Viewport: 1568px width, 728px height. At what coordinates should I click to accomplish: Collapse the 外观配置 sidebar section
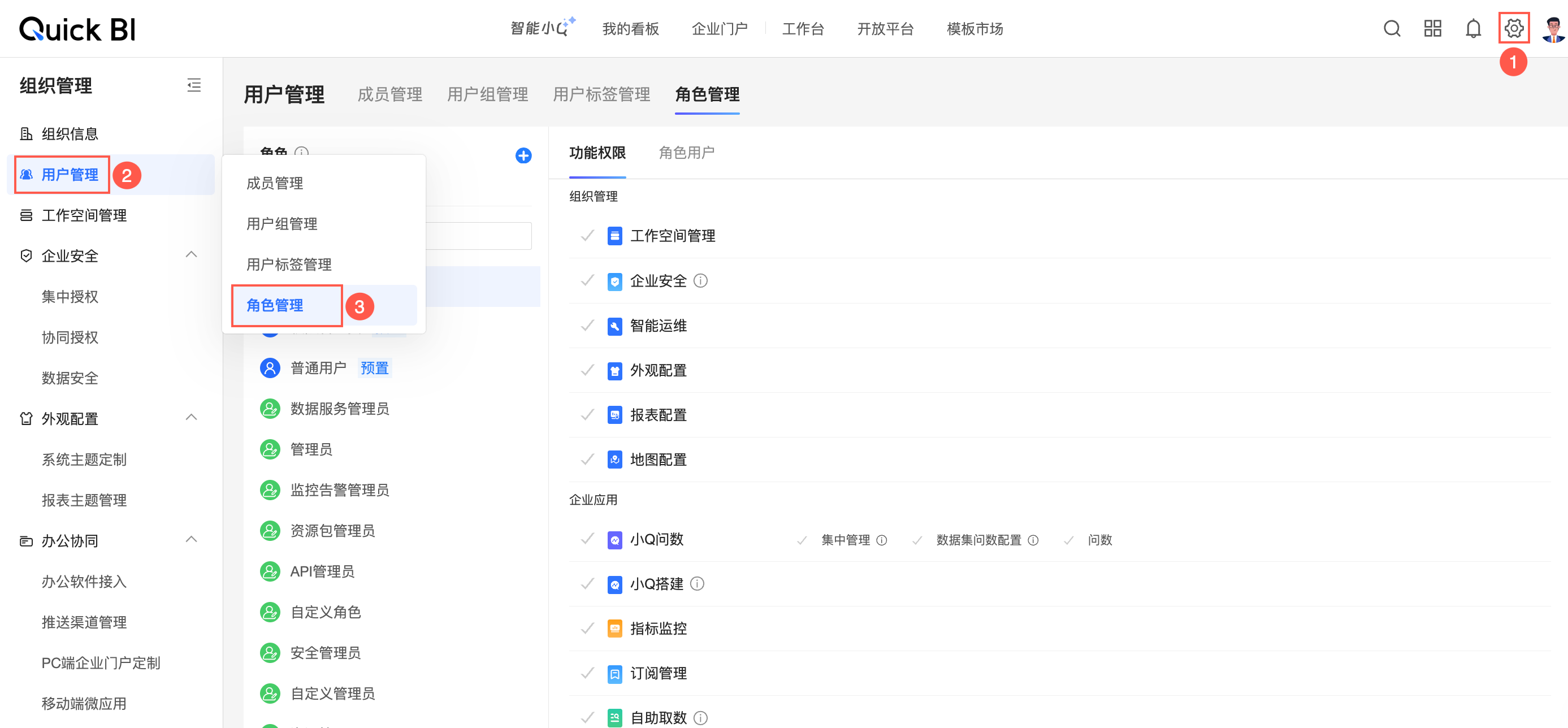pos(191,418)
